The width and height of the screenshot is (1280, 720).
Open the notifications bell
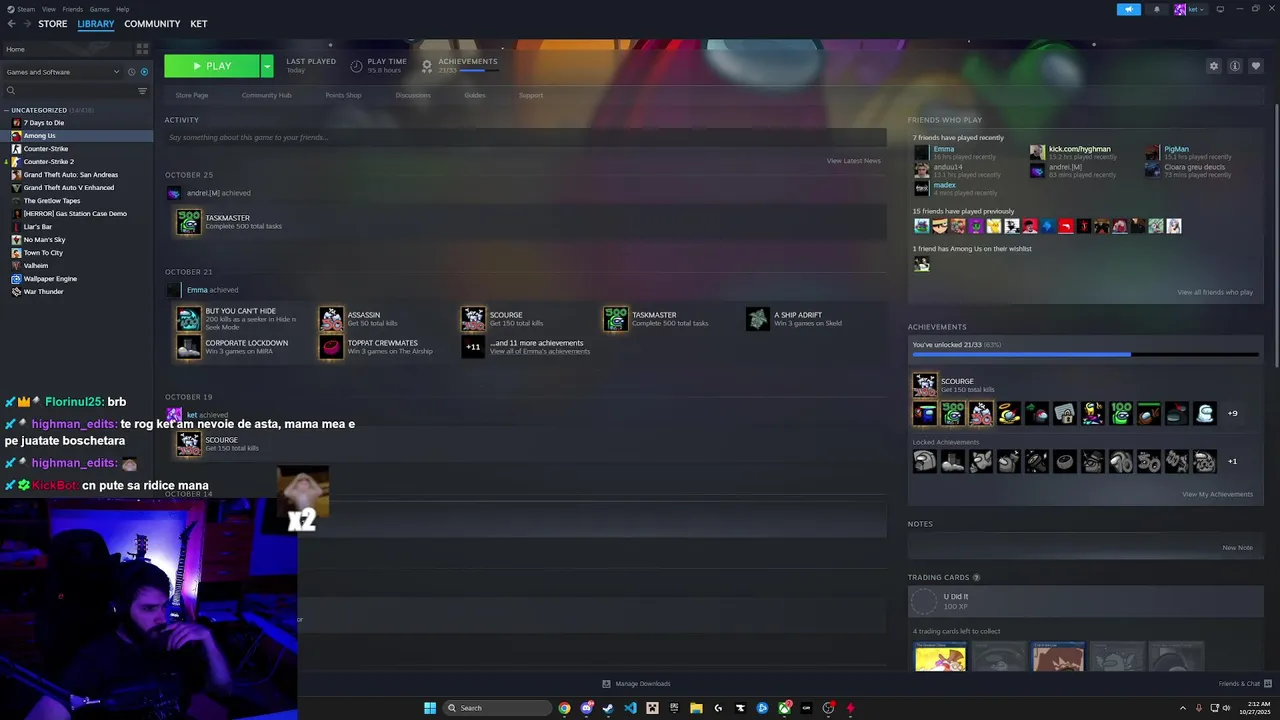1157,9
